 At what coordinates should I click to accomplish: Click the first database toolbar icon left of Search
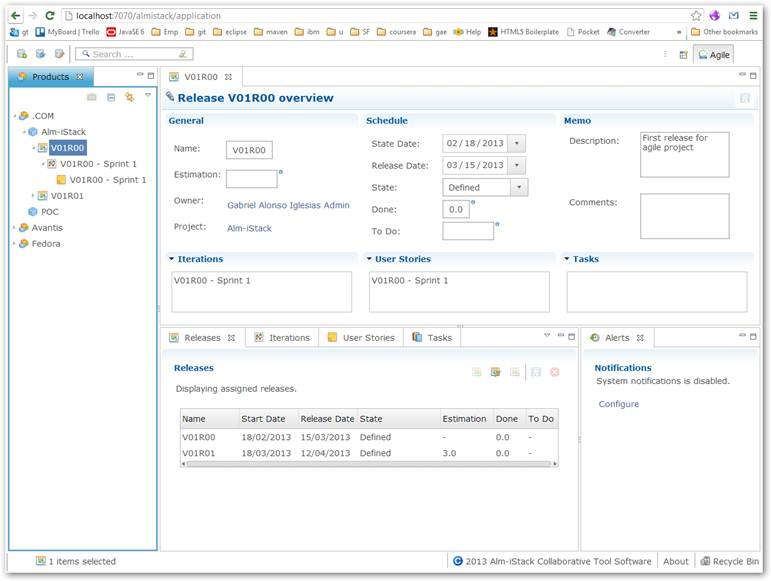click(22, 54)
